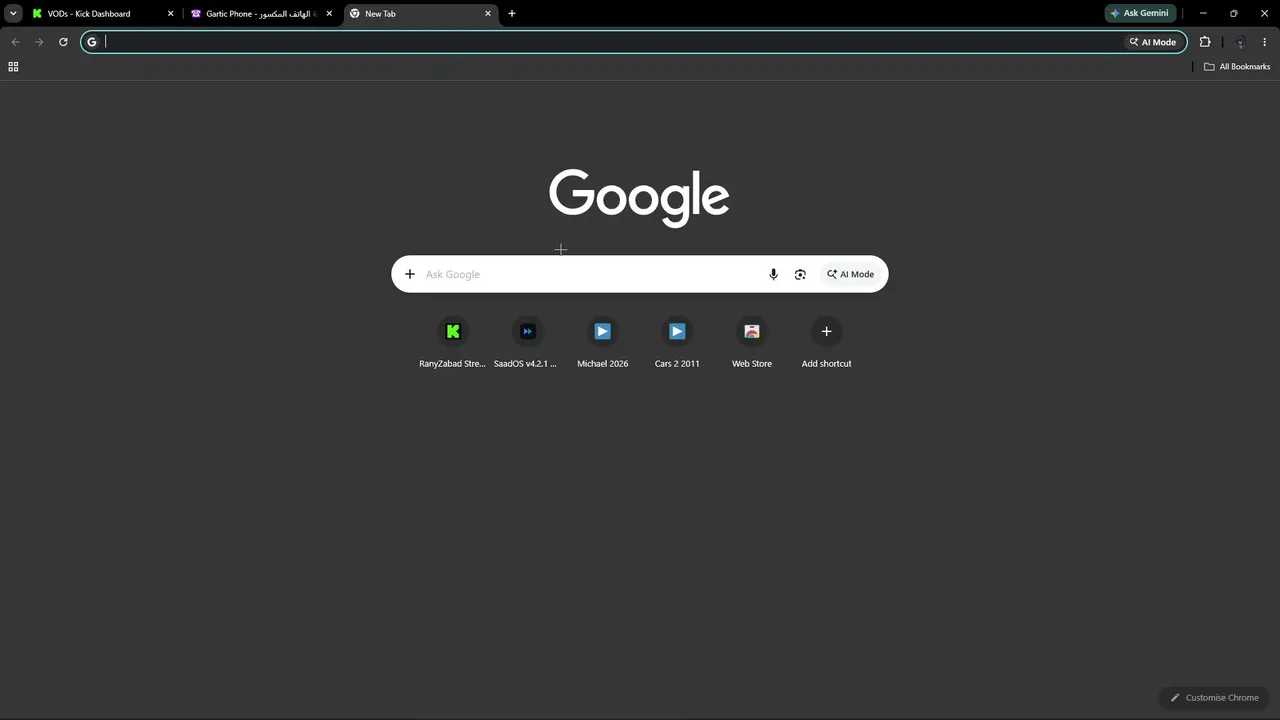Open the RanyZabad Stre... Kick shortcut
The height and width of the screenshot is (720, 1280).
pos(453,343)
